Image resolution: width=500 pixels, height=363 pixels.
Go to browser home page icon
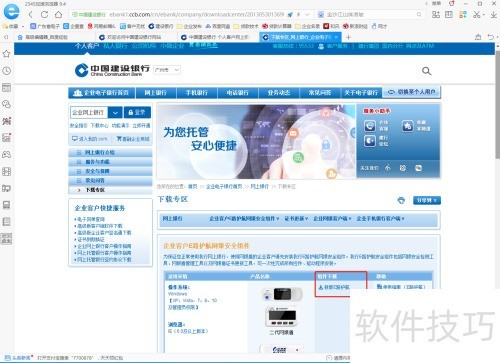point(58,14)
